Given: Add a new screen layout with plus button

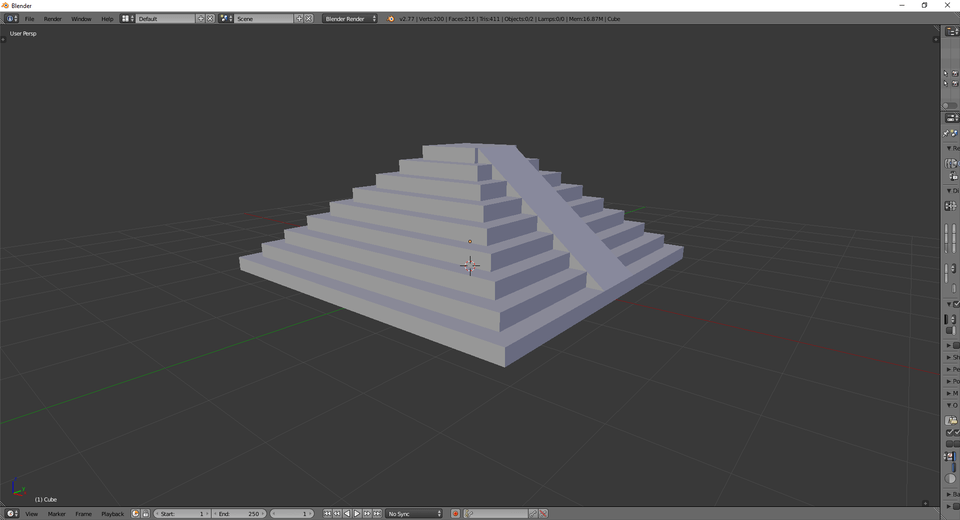Looking at the screenshot, I should click(x=200, y=19).
